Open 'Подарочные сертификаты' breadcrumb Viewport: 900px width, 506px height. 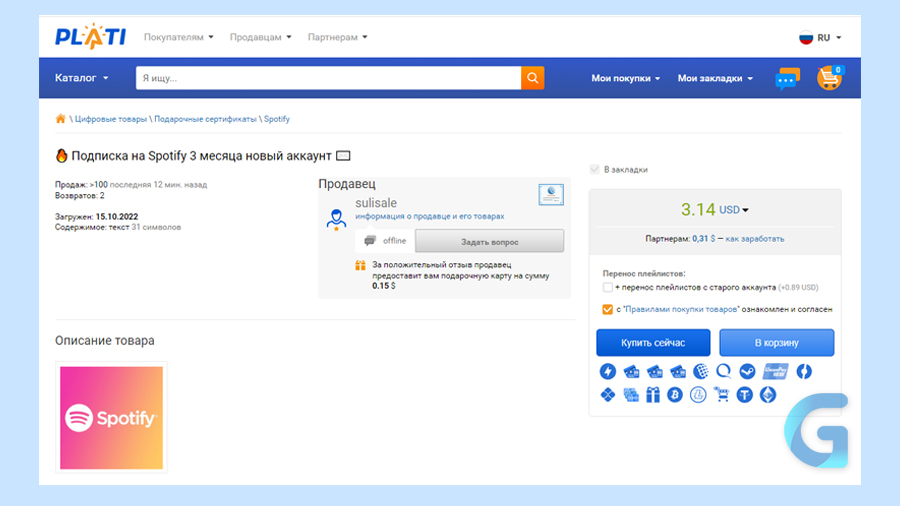point(205,119)
